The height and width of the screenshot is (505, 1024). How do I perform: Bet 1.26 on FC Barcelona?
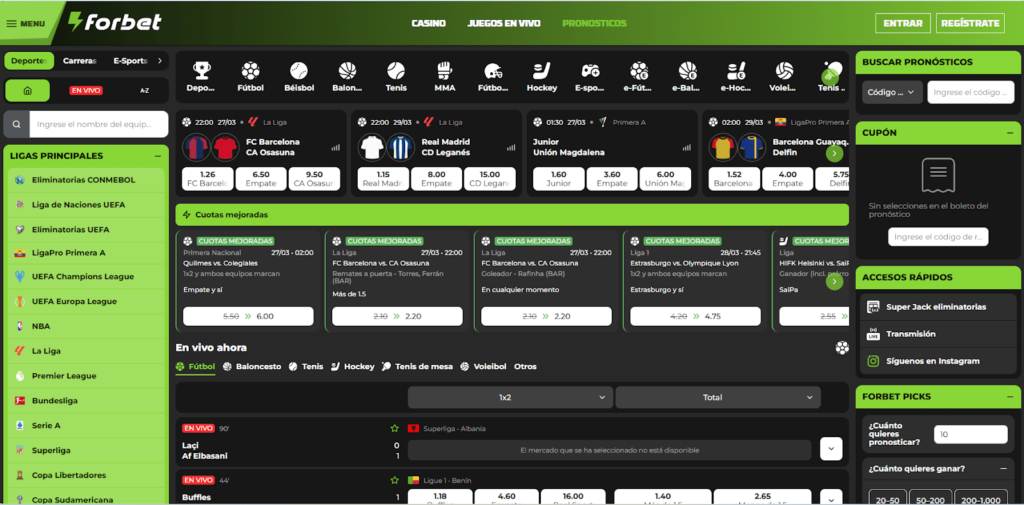208,179
